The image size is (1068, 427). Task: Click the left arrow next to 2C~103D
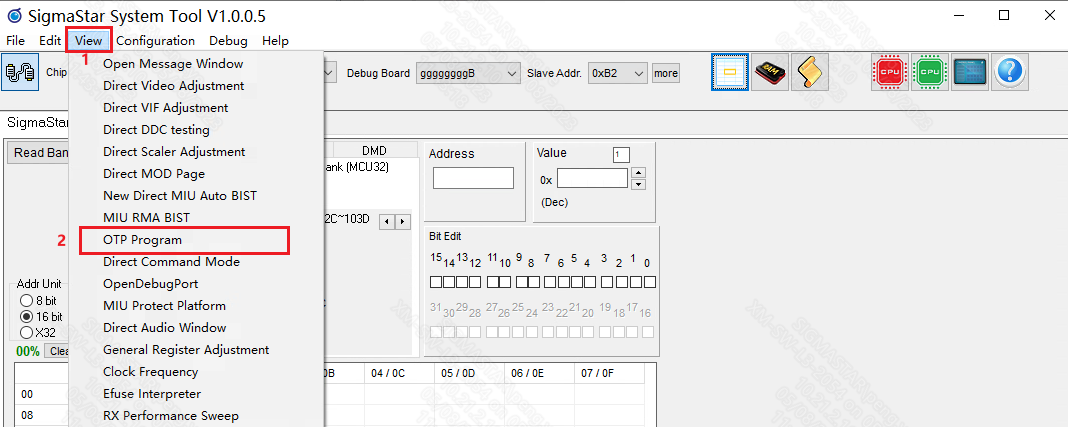(x=386, y=221)
